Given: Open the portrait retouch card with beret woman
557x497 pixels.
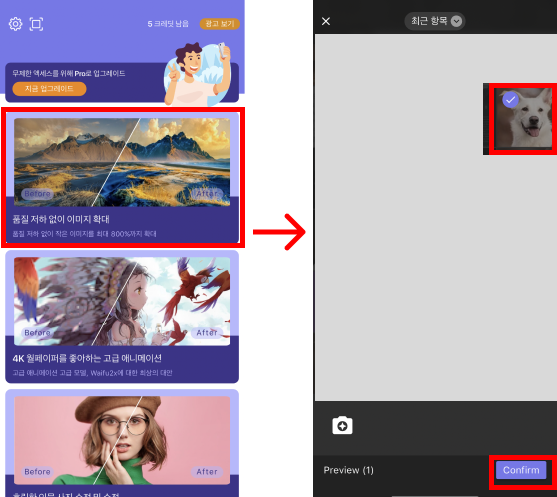Looking at the screenshot, I should [x=122, y=443].
